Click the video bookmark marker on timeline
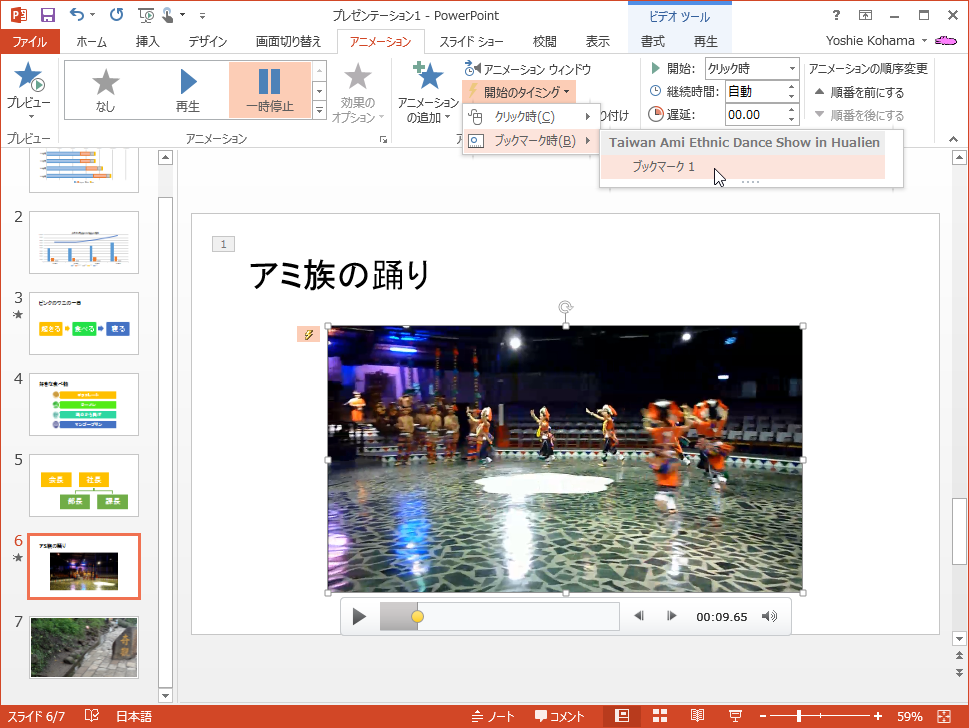This screenshot has height=728, width=969. tap(417, 616)
